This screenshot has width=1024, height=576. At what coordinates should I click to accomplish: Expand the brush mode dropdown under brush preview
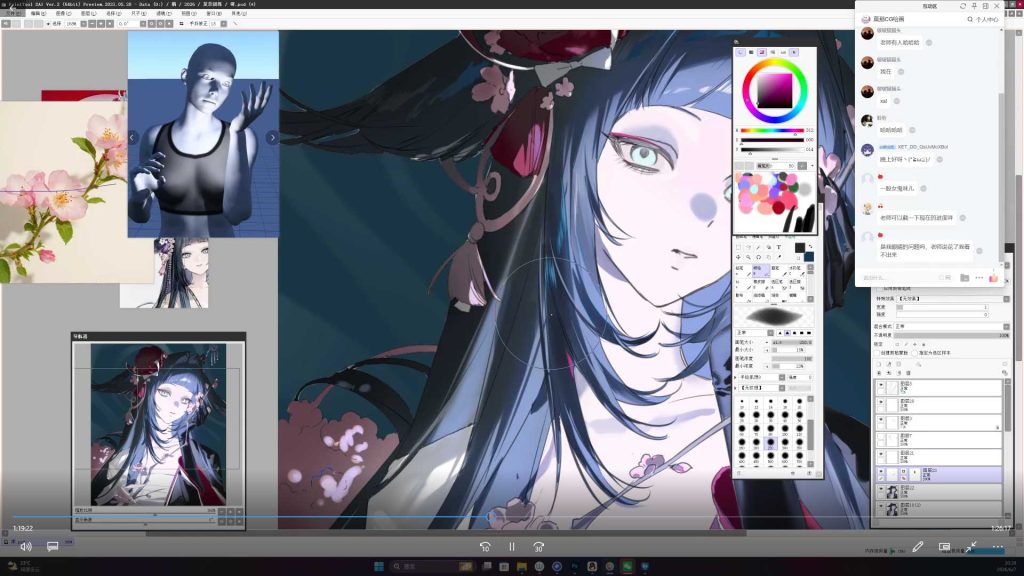coord(754,333)
